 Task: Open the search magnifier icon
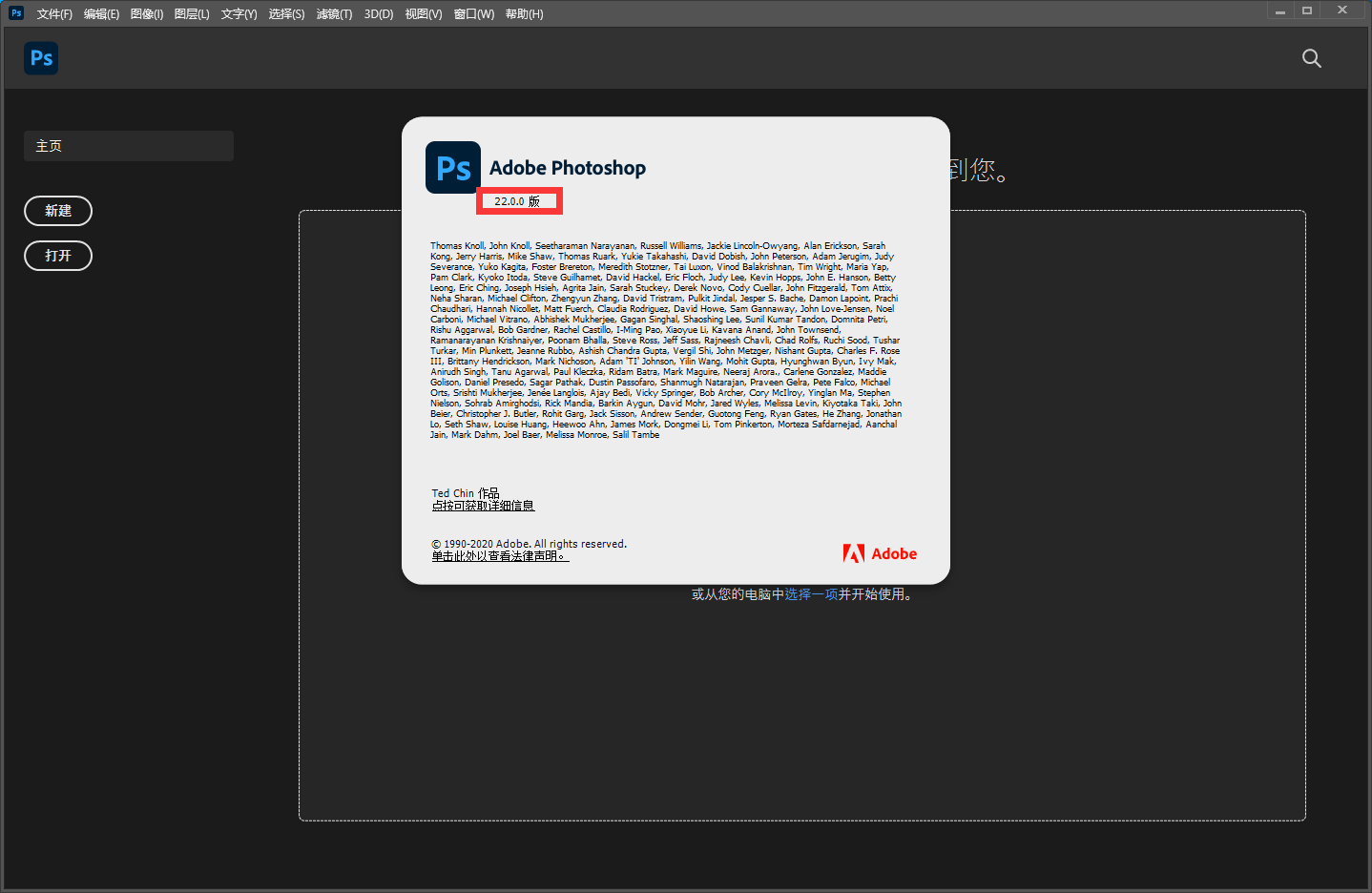tap(1312, 58)
